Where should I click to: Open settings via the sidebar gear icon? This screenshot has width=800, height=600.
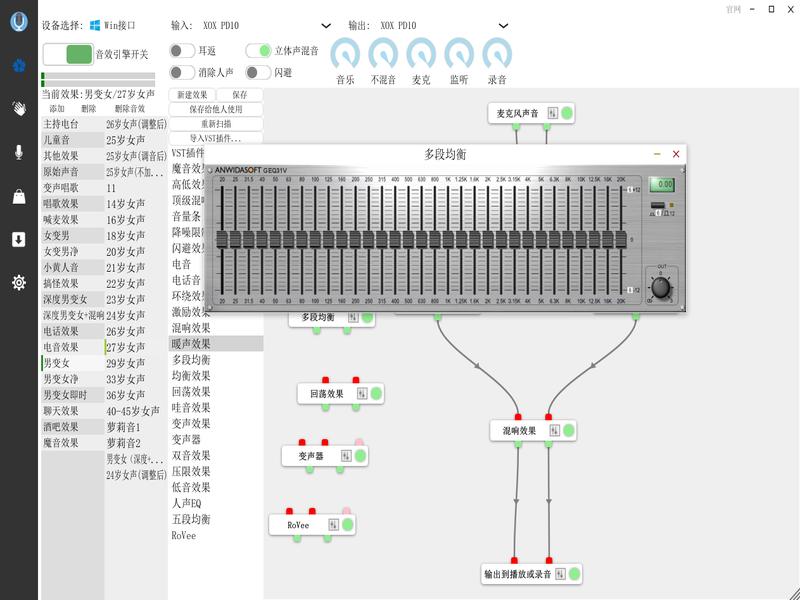tap(18, 283)
